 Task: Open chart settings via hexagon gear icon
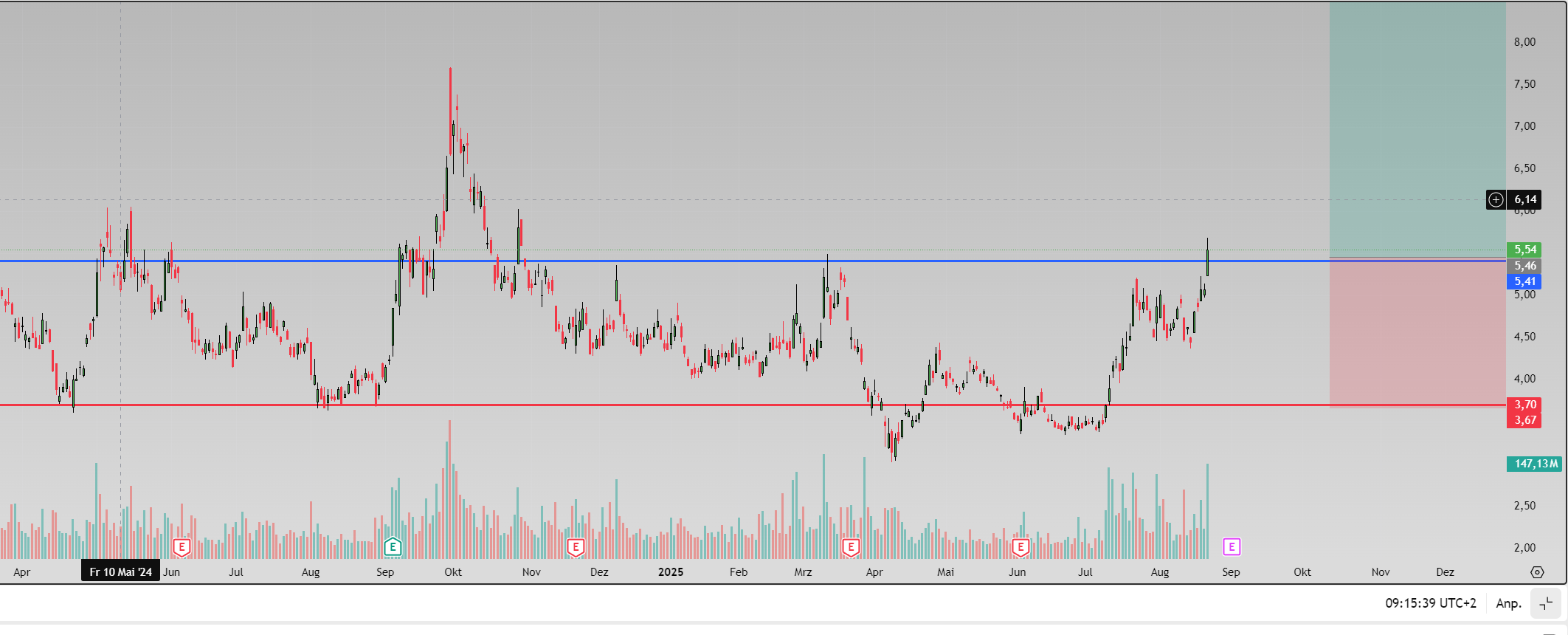click(x=1537, y=572)
